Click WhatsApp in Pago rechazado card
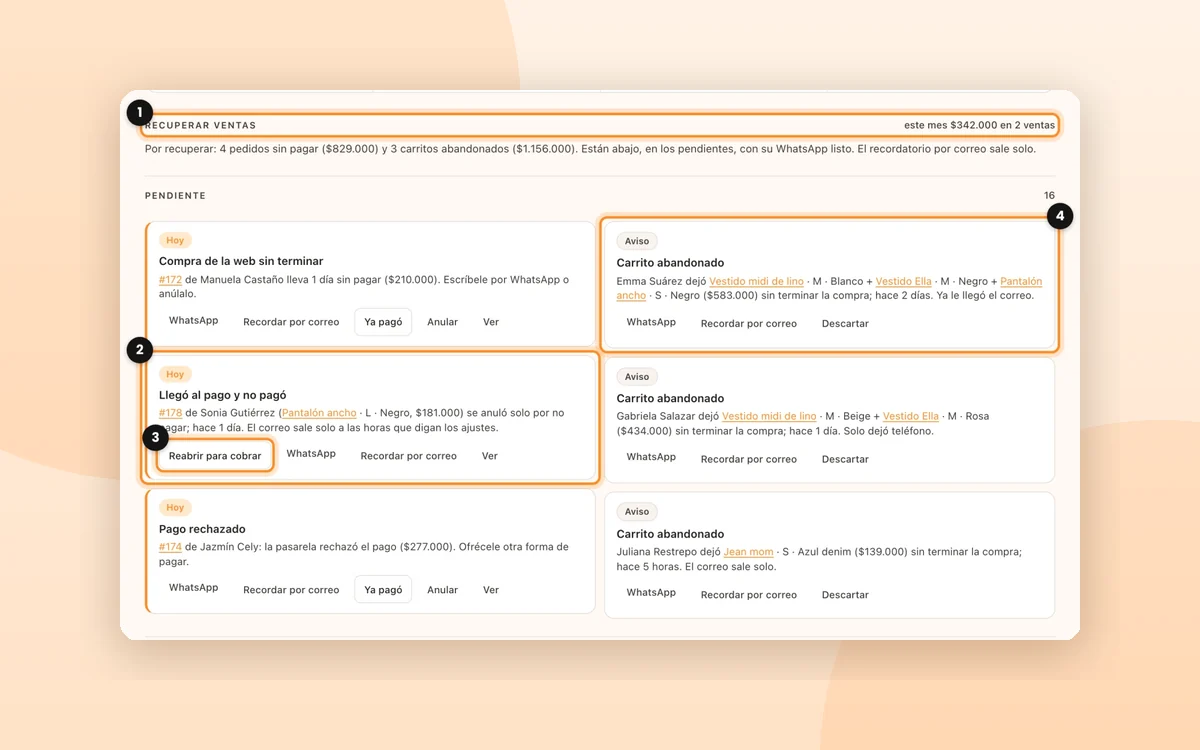Viewport: 1200px width, 750px height. [193, 588]
